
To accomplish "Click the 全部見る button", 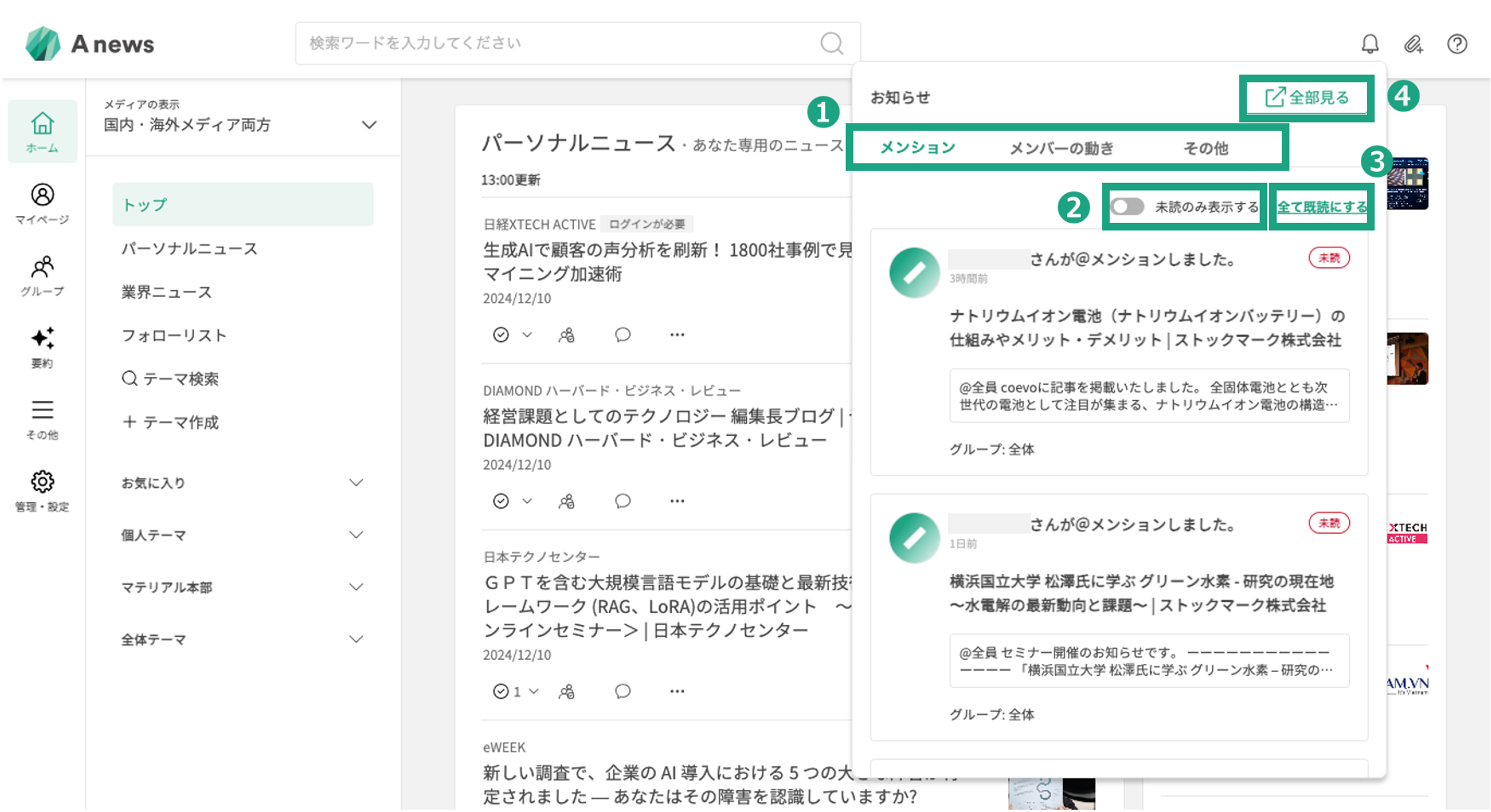I will 1306,97.
